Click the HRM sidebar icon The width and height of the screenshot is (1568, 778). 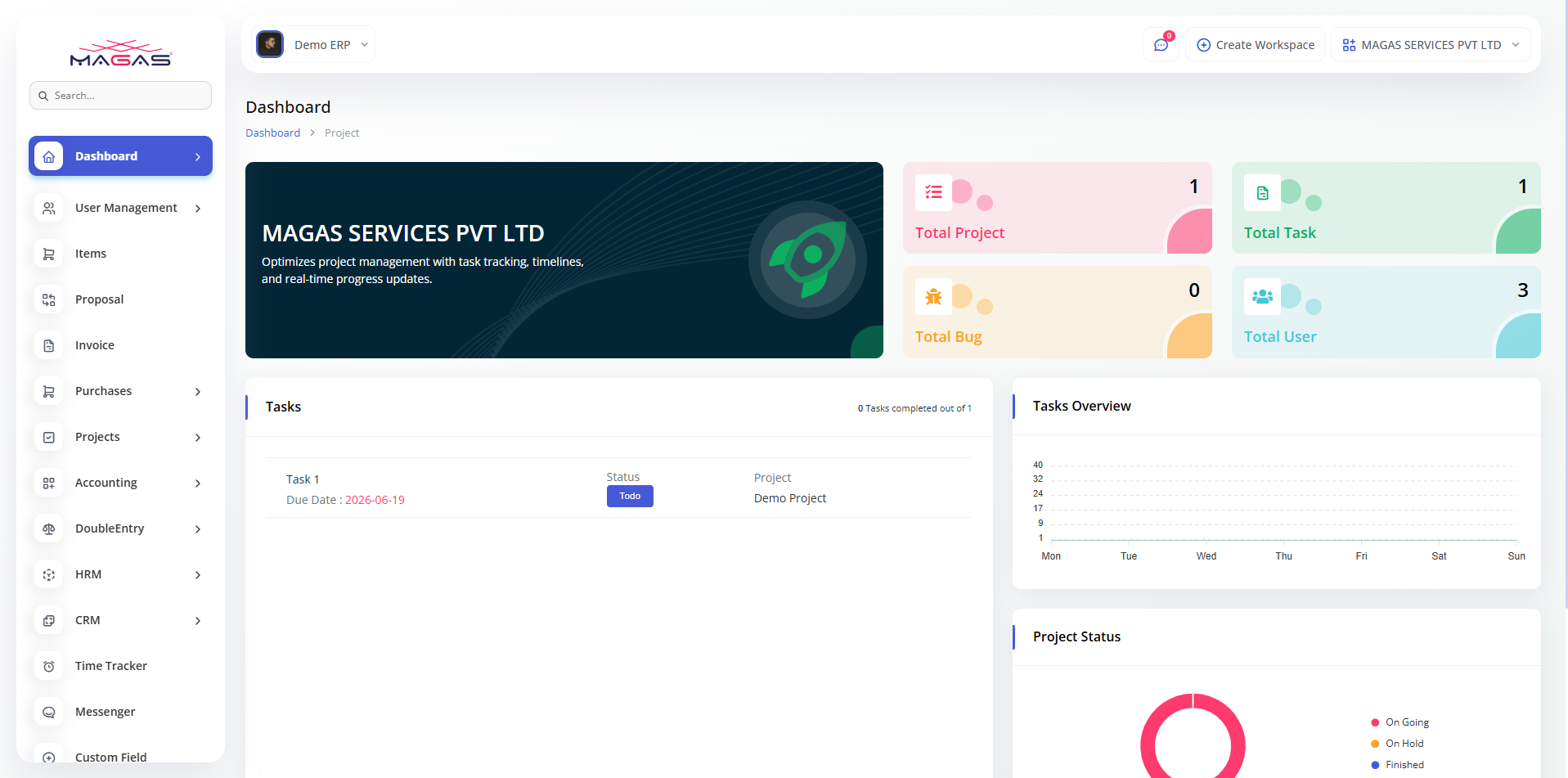coord(49,575)
